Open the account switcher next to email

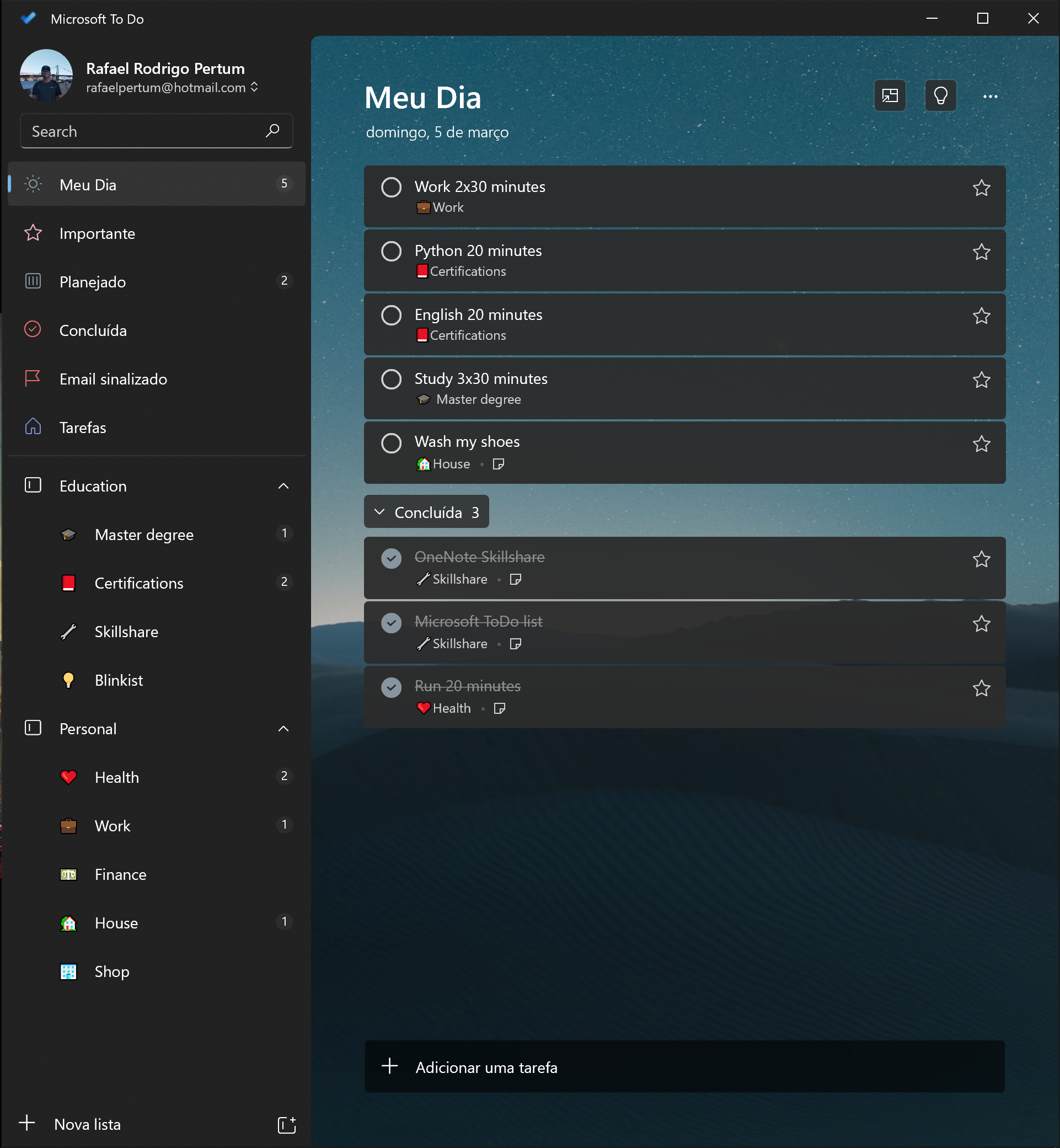(254, 87)
